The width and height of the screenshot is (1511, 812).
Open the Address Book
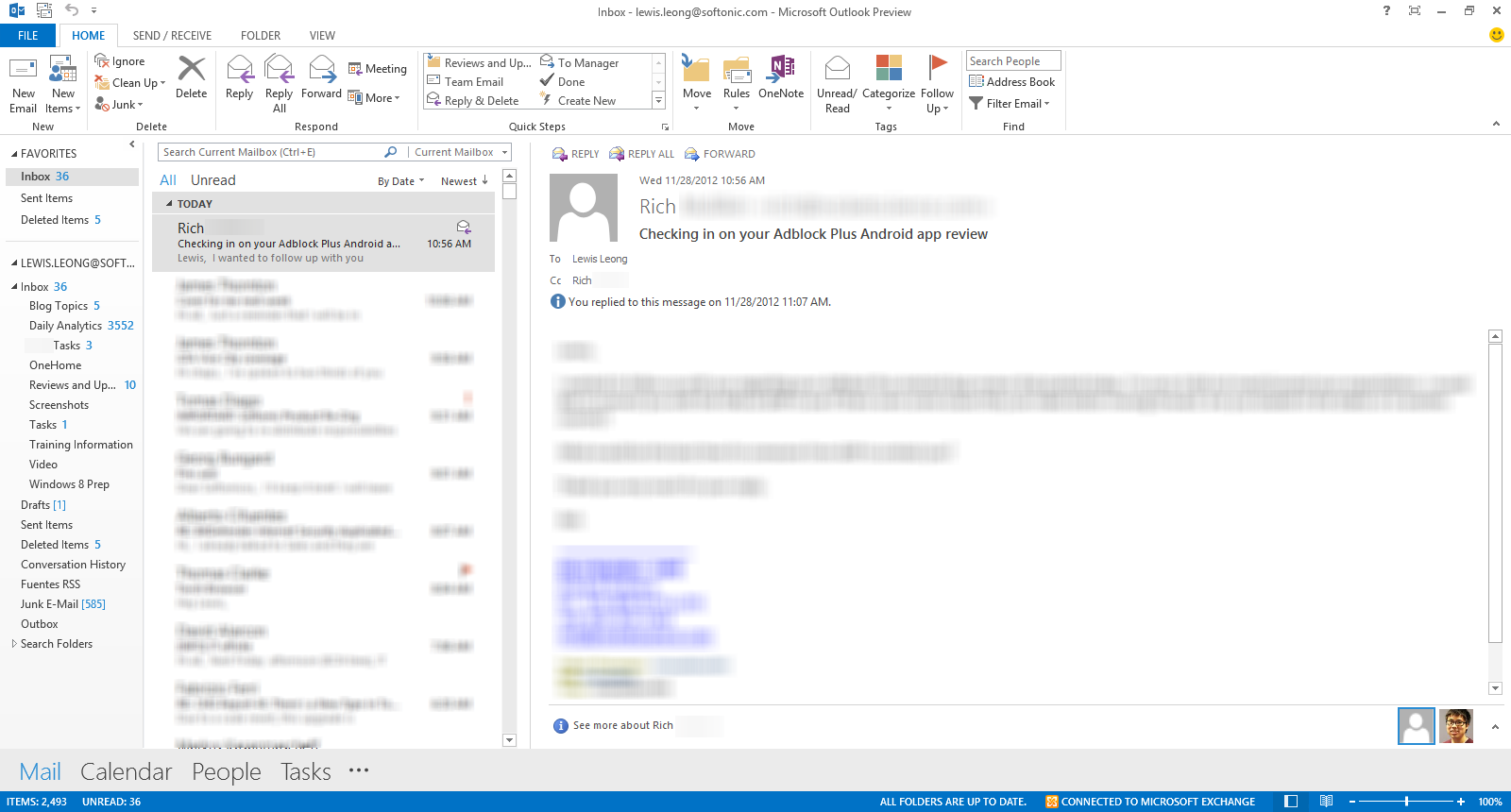point(1012,82)
